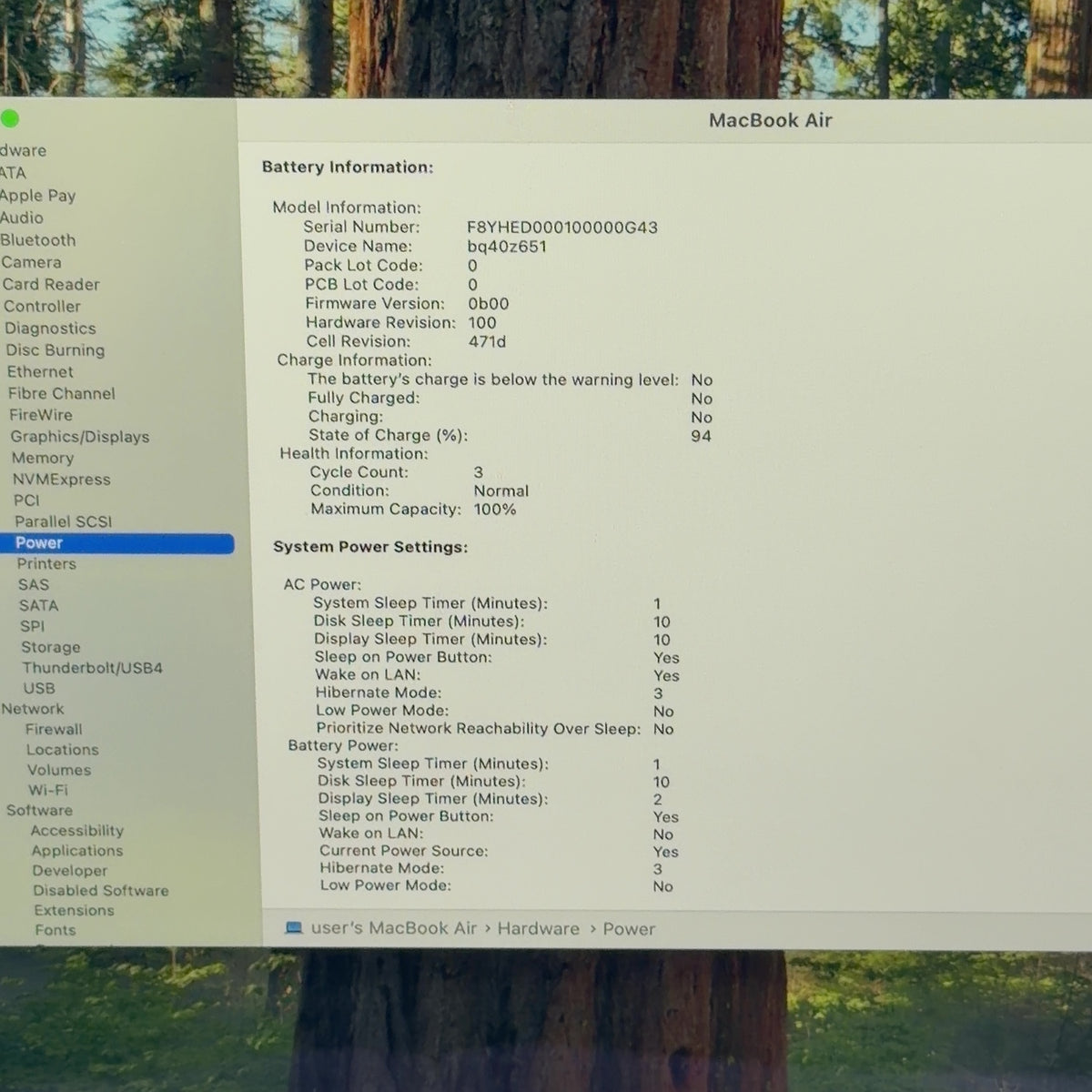Select PCI in the sidebar
This screenshot has height=1092, width=1092.
[26, 500]
